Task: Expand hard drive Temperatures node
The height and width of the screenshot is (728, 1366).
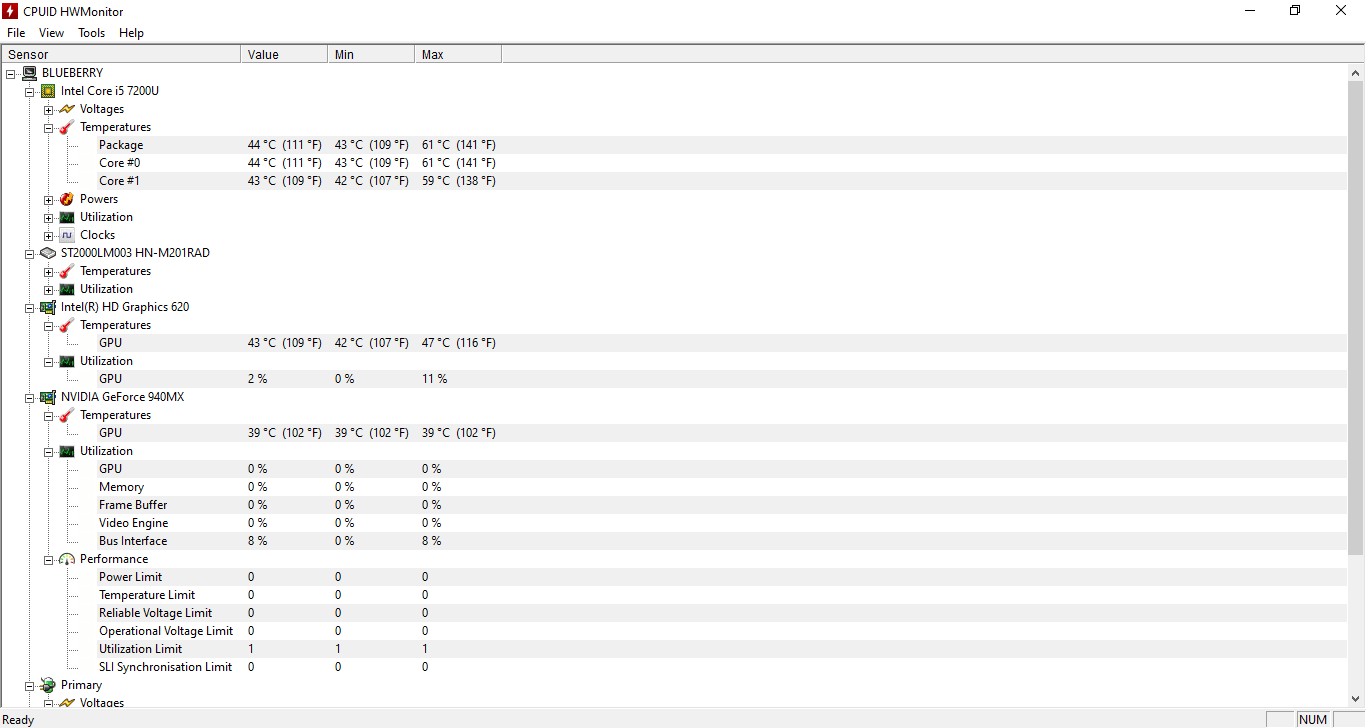Action: (48, 271)
